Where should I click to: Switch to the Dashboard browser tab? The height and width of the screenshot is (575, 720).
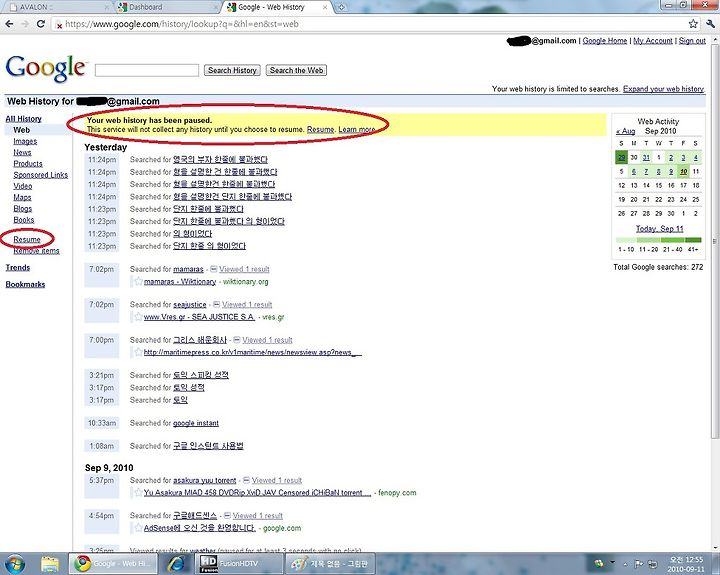pos(167,7)
